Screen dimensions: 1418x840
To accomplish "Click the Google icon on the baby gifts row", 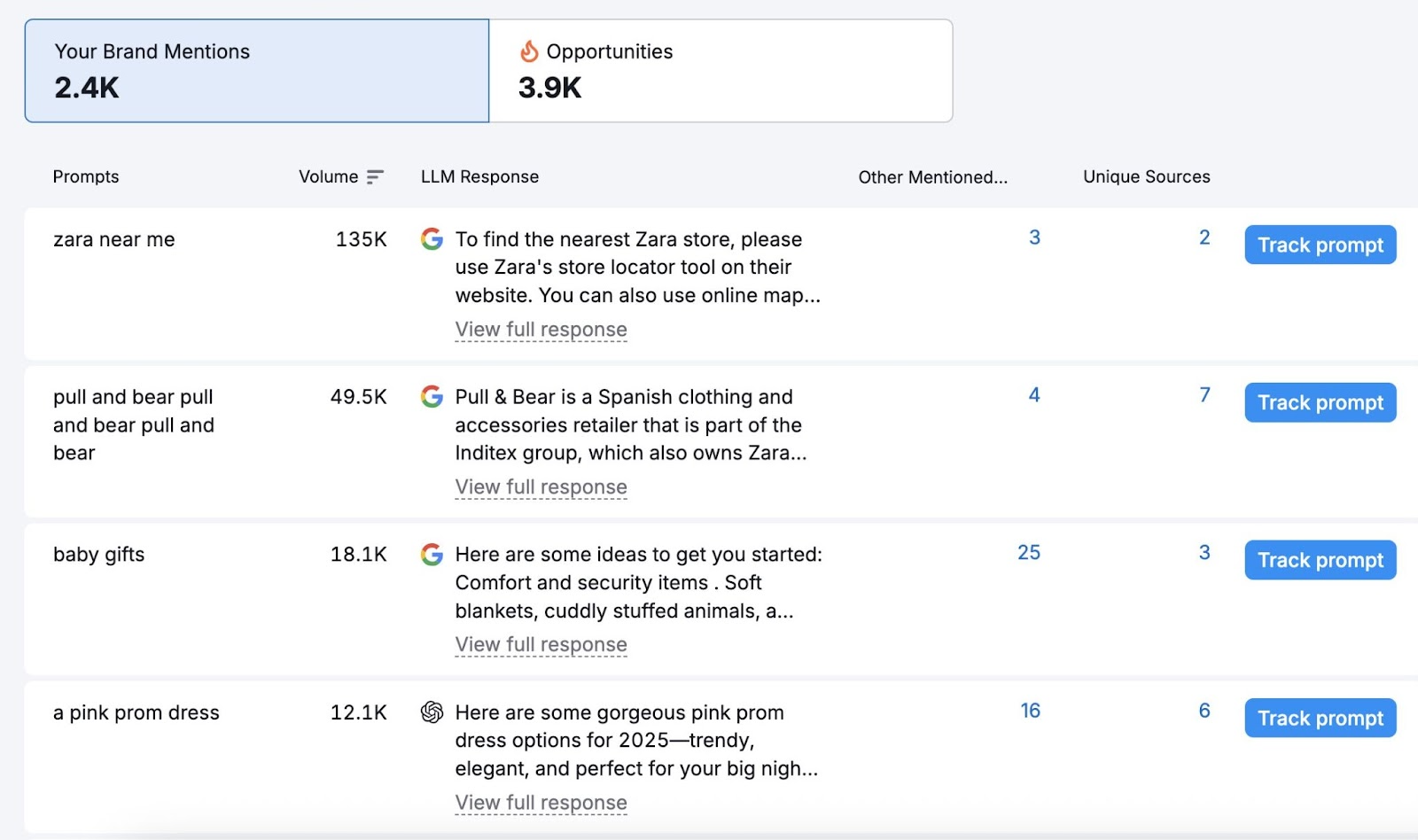I will (x=432, y=555).
